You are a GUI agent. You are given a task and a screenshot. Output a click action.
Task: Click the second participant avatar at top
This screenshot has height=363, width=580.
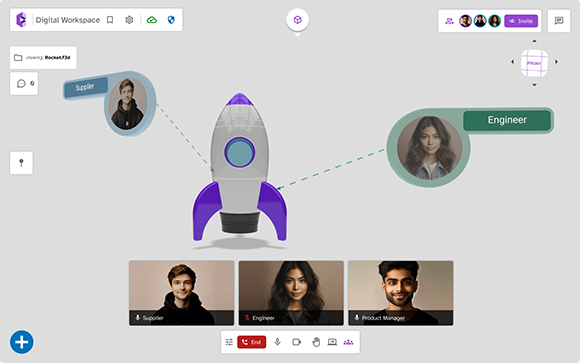click(480, 21)
